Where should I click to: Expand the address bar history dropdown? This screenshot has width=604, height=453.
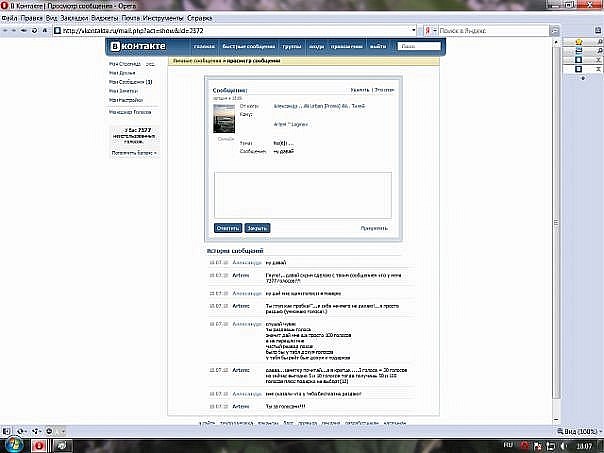click(x=414, y=30)
